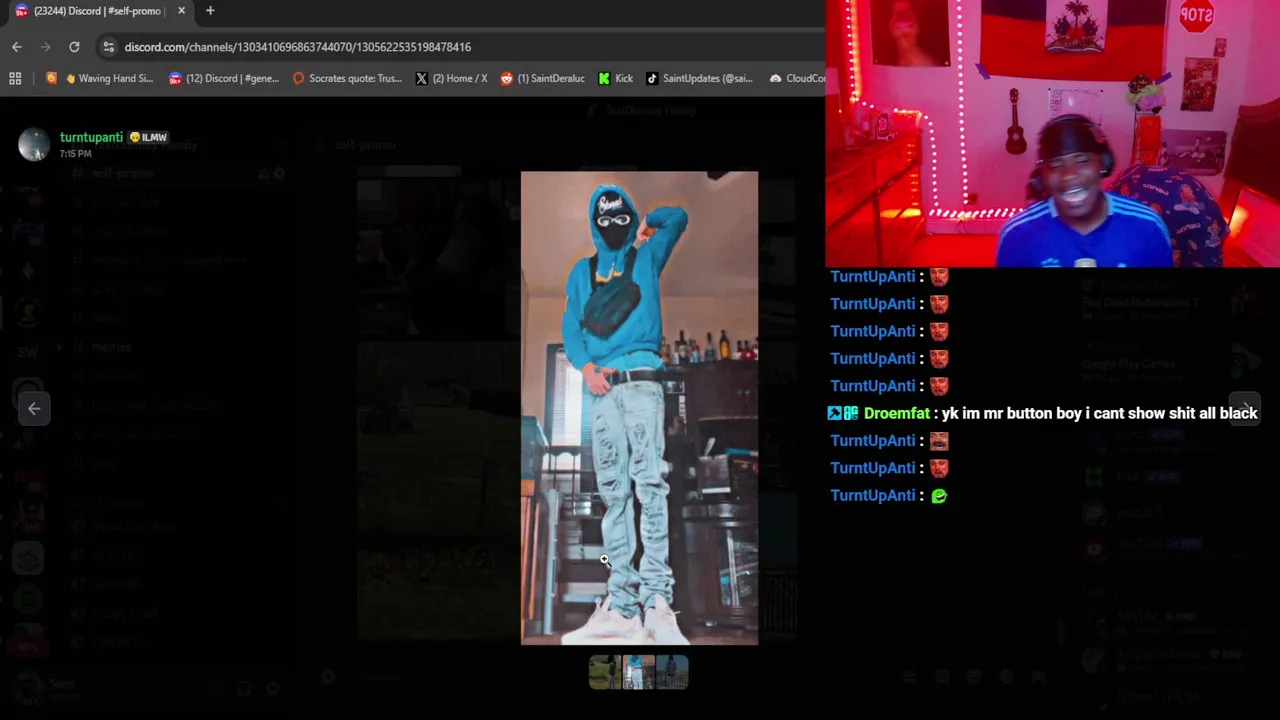The image size is (1280, 720).
Task: Show the previous image with left arrow
Action: coord(34,408)
